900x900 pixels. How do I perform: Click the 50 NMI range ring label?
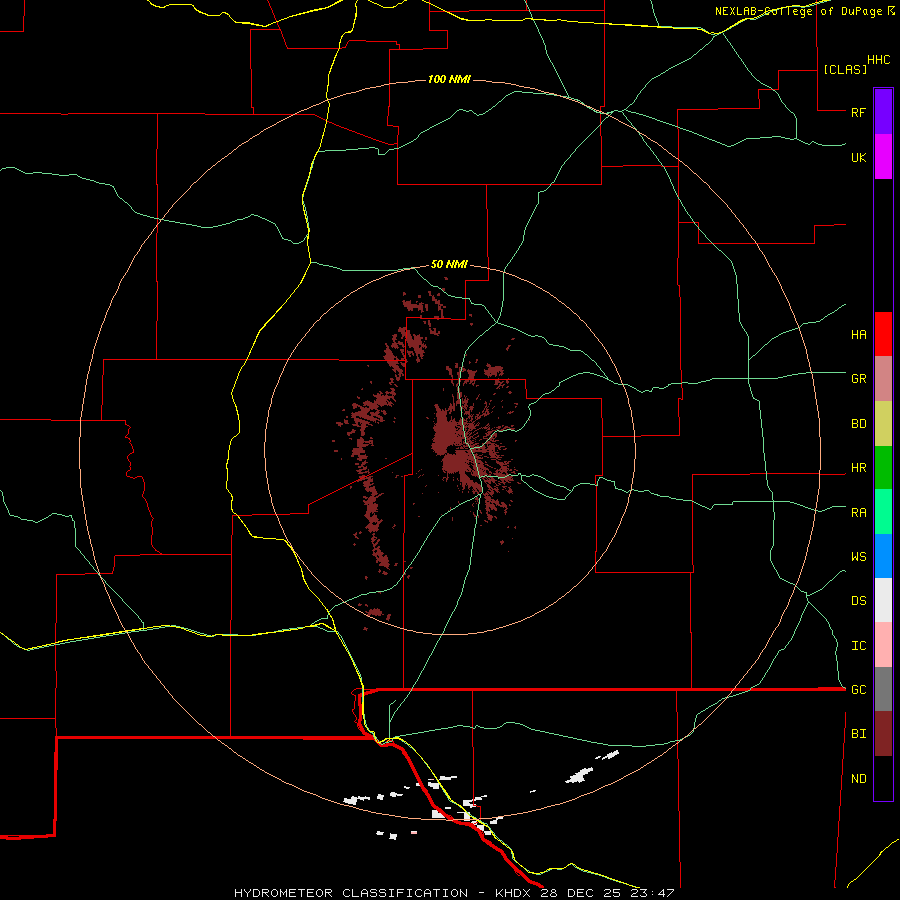click(449, 264)
